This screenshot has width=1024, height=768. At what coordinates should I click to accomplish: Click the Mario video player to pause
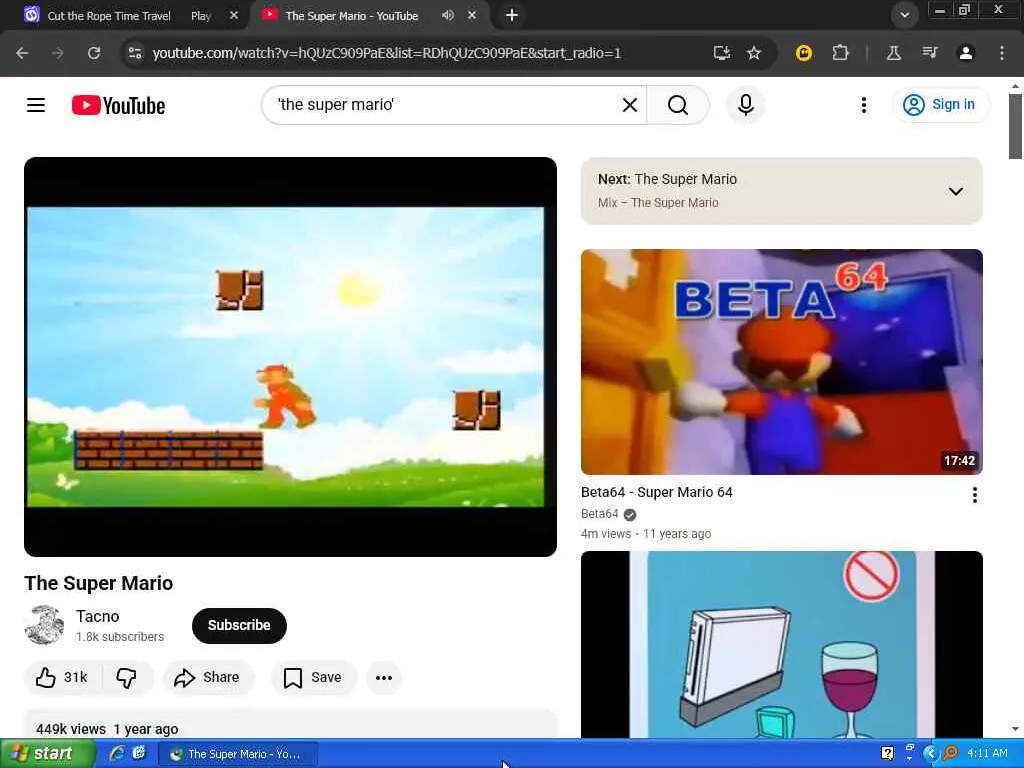tap(290, 357)
